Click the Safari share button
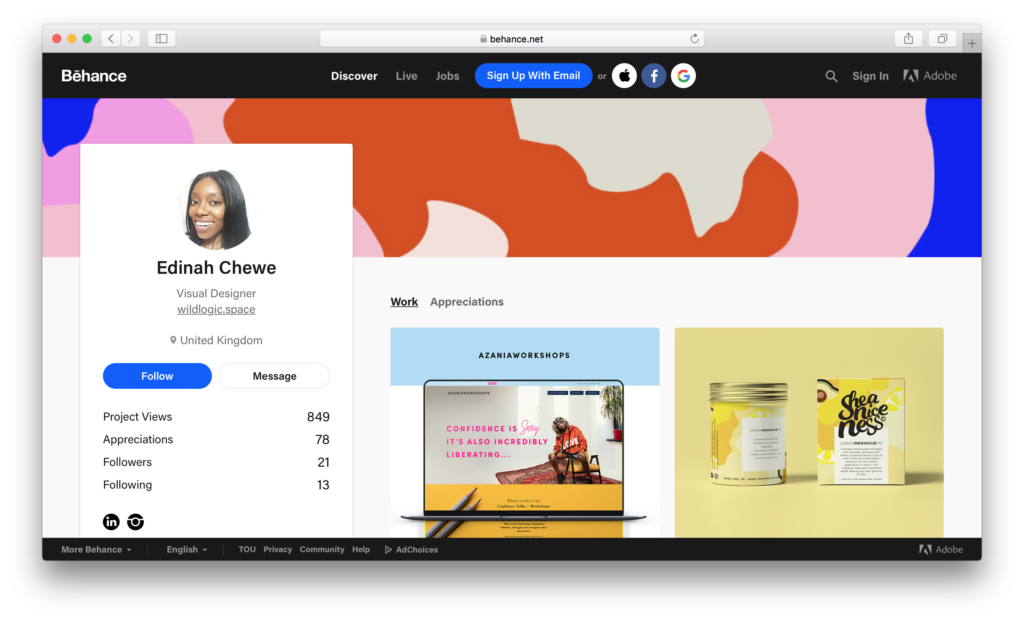Screen dimensions: 1024x621 pos(908,39)
